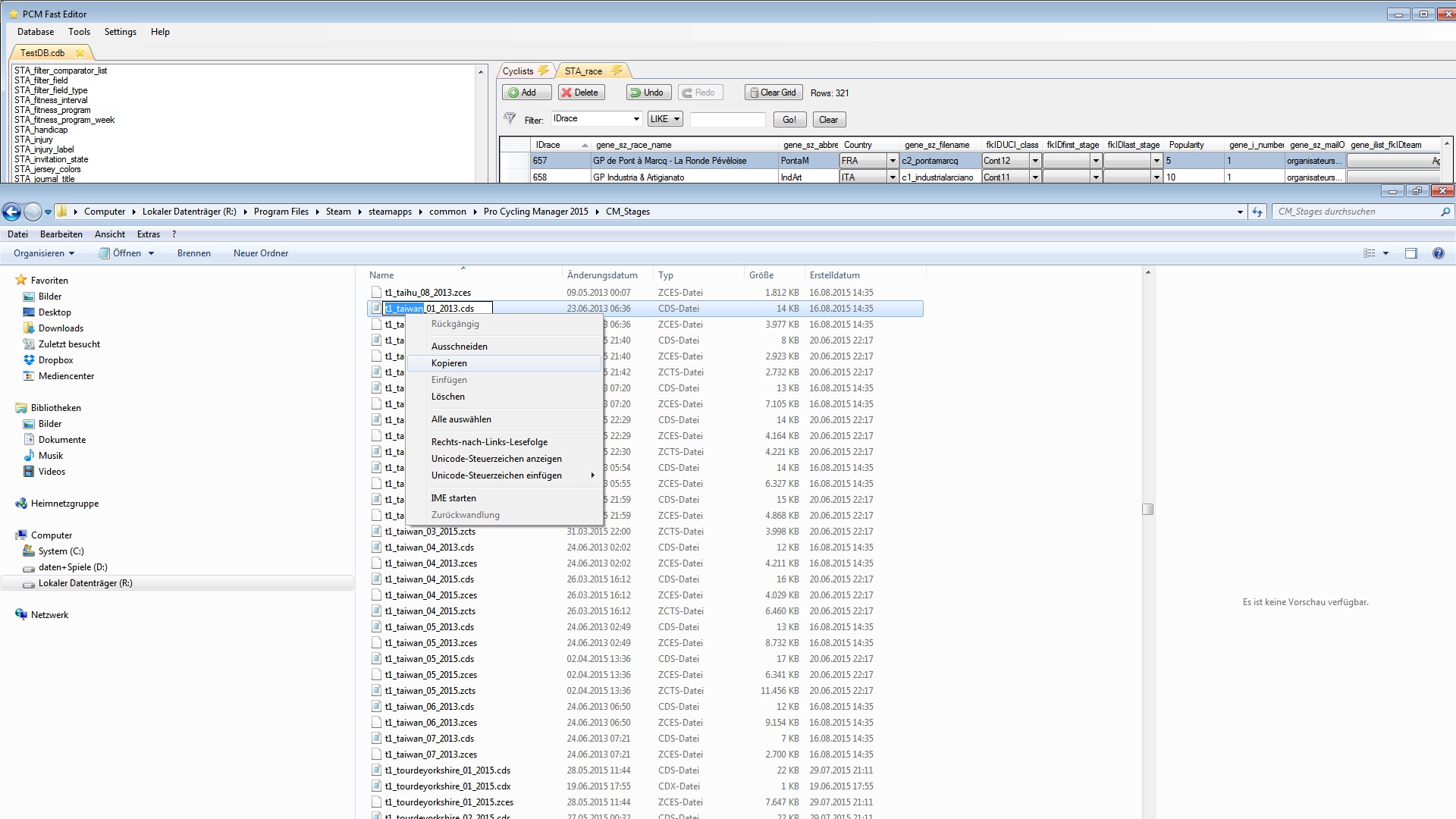The height and width of the screenshot is (819, 1456).
Task: Click the Explorer back navigation arrow
Action: (x=12, y=212)
